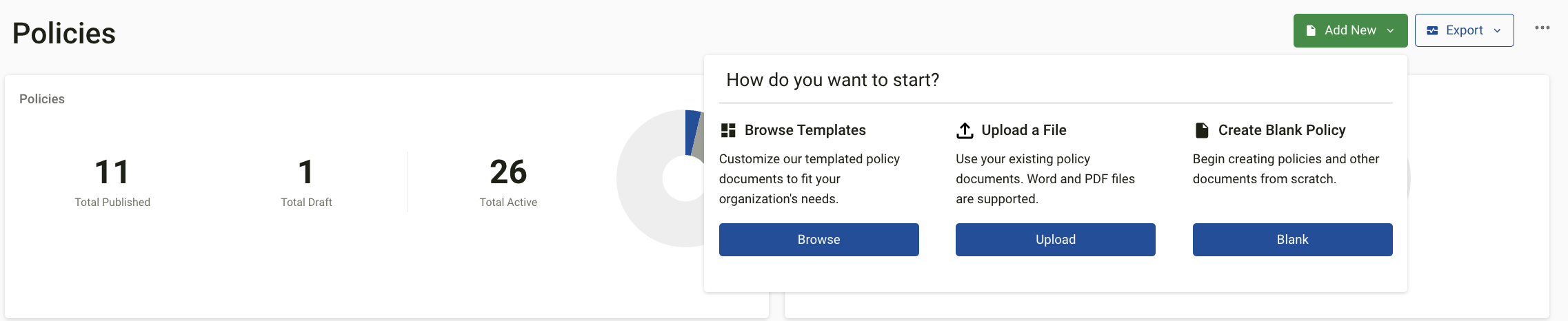Screen dimensions: 1568x321
Task: Expand the Add New dropdown chevron
Action: click(1391, 30)
